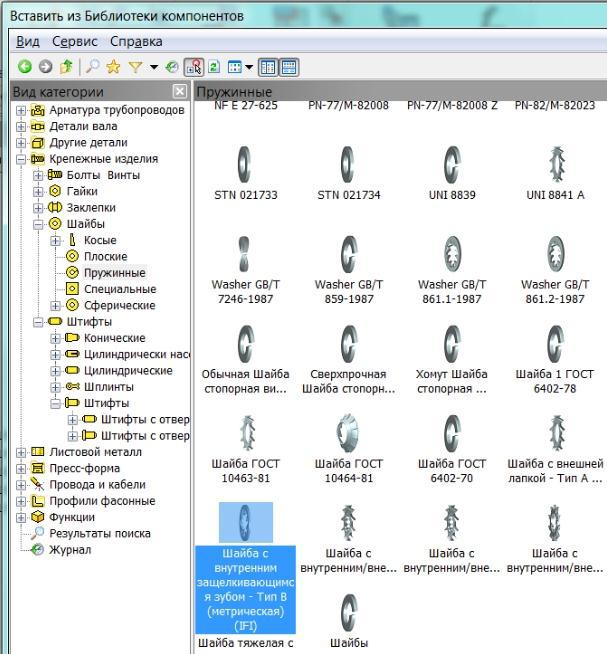The image size is (607, 654).
Task: Collapse the Шайбы node
Action: coord(38,225)
